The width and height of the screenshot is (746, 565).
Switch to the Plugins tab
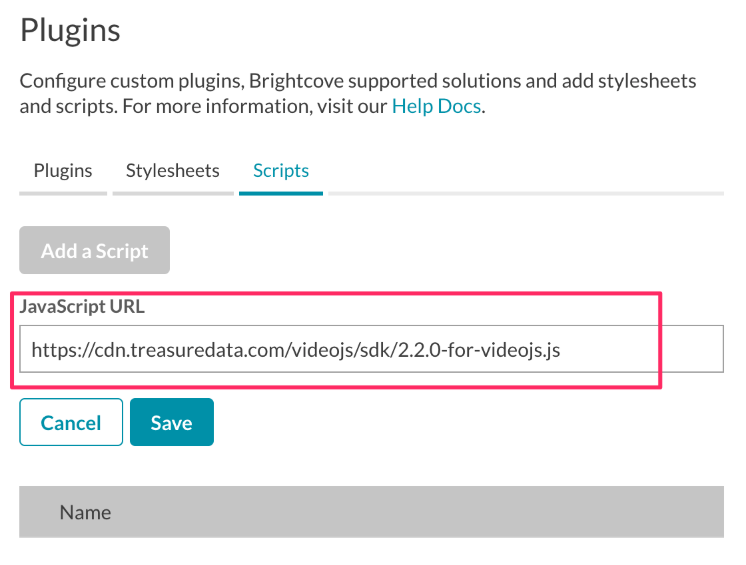[63, 170]
